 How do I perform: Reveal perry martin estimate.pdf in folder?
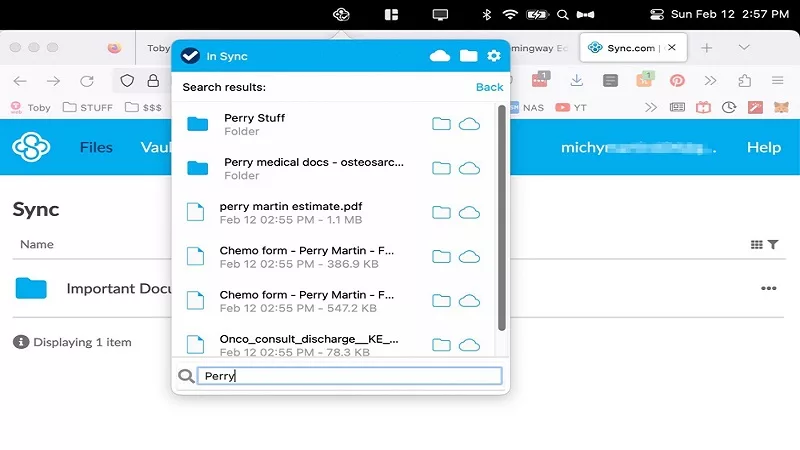point(441,212)
